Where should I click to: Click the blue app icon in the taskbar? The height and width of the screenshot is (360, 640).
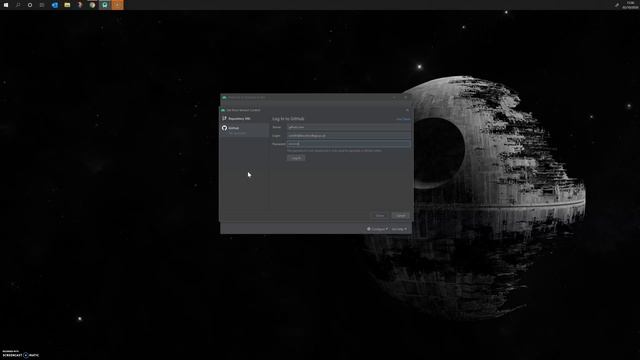tap(55, 5)
